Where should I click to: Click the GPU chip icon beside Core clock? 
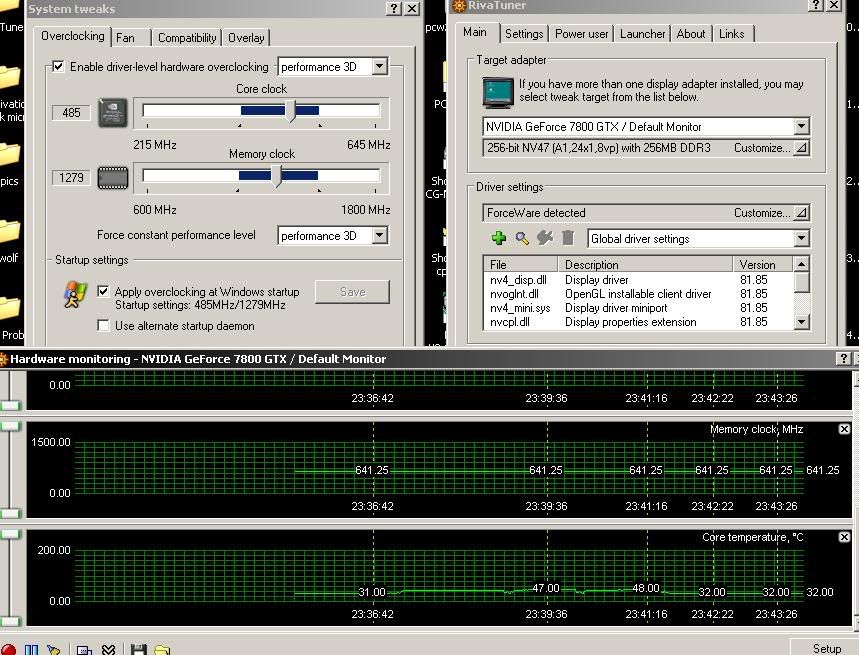(x=113, y=112)
